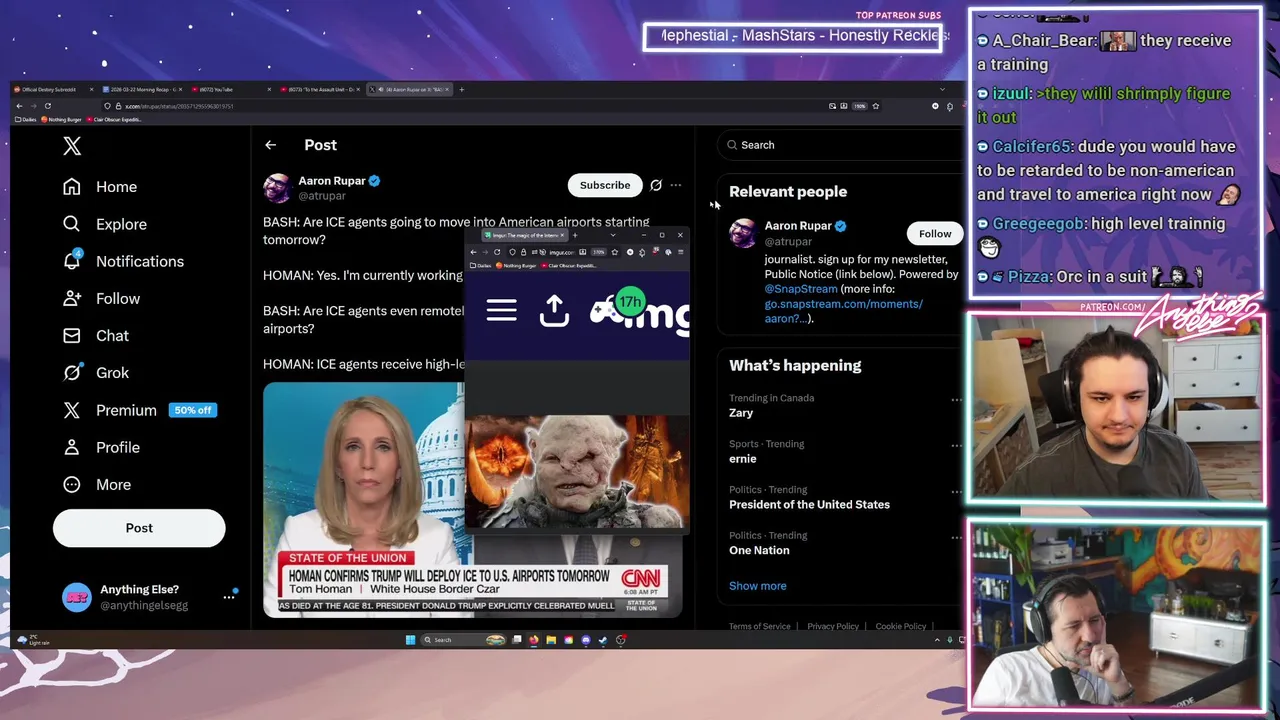Open President of the United States trend

[x=809, y=505]
